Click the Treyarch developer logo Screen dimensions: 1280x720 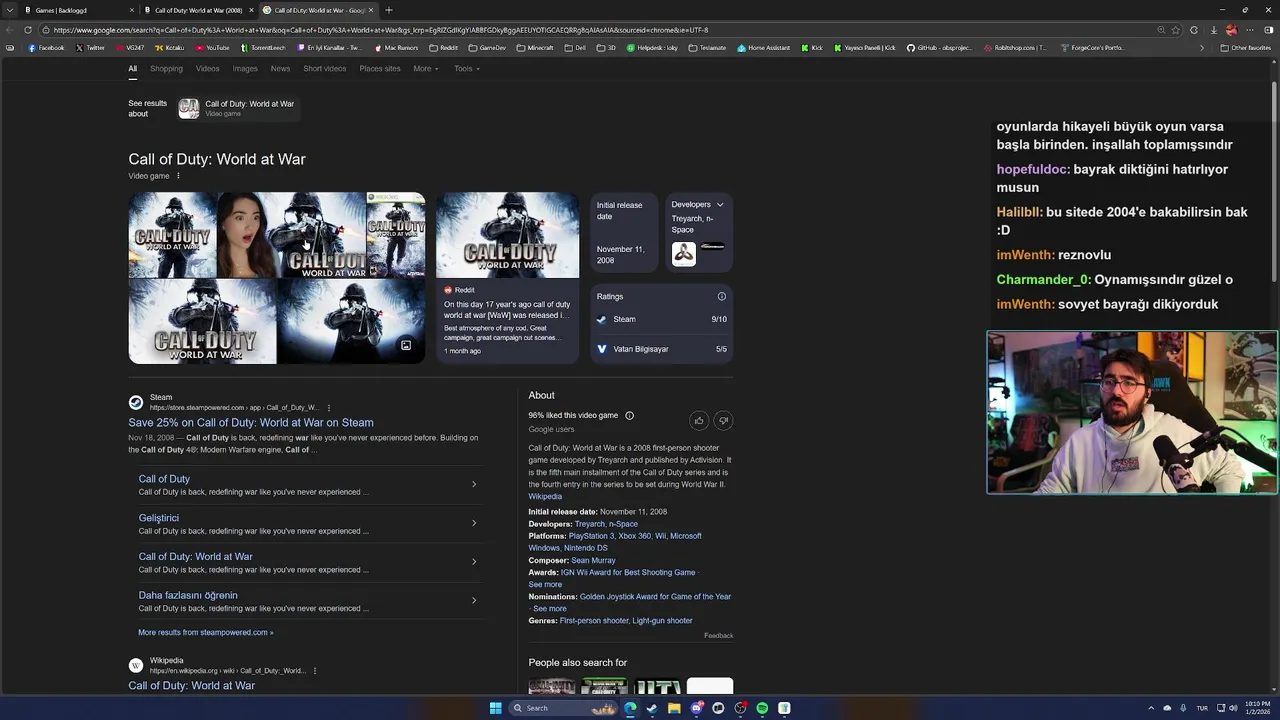(684, 254)
